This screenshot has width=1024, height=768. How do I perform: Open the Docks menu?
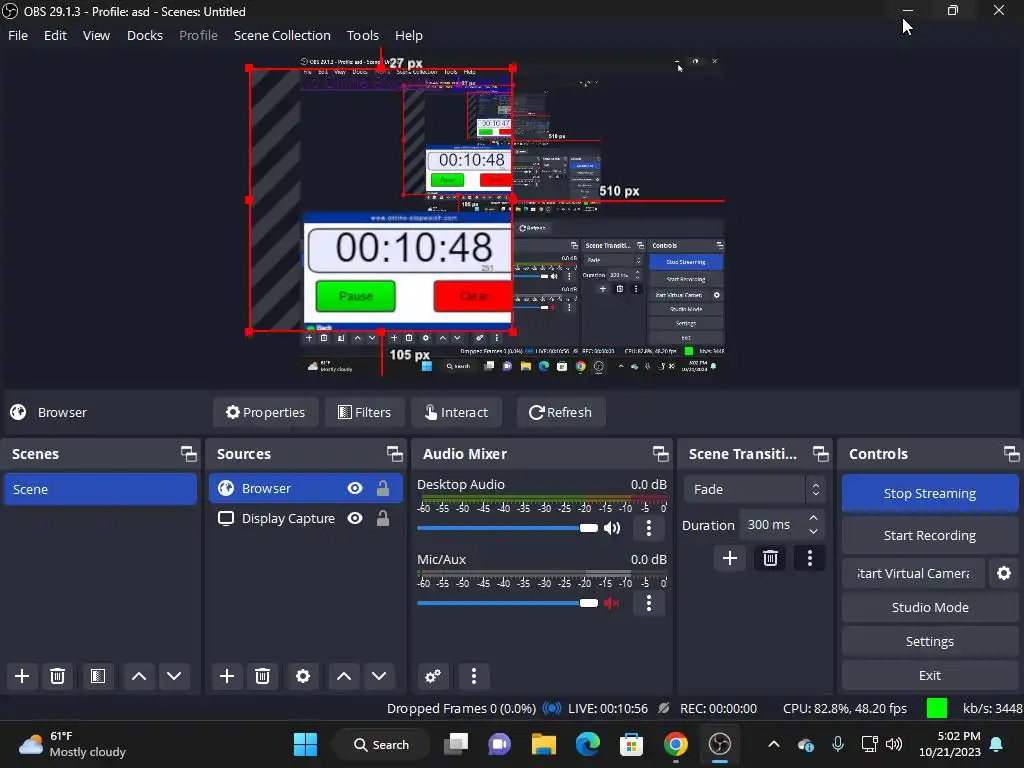pyautogui.click(x=144, y=35)
